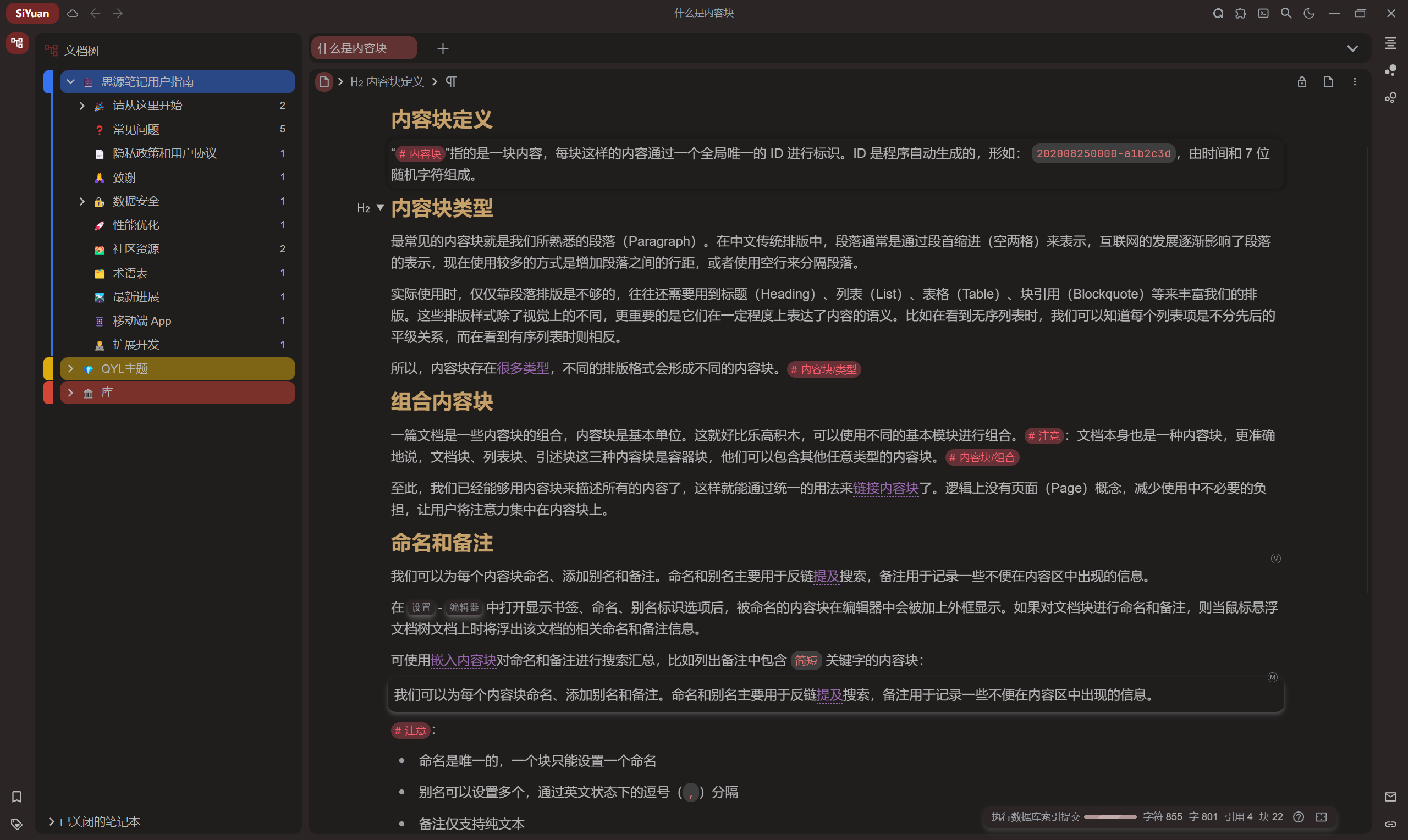The height and width of the screenshot is (840, 1408).
Task: Click the 链接内容块 hyperlink in text
Action: click(x=886, y=489)
